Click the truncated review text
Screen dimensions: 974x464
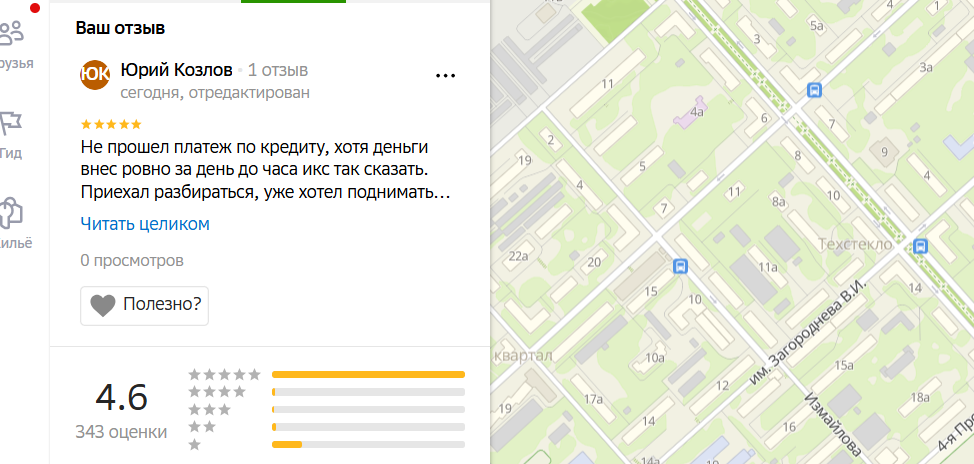pos(265,171)
